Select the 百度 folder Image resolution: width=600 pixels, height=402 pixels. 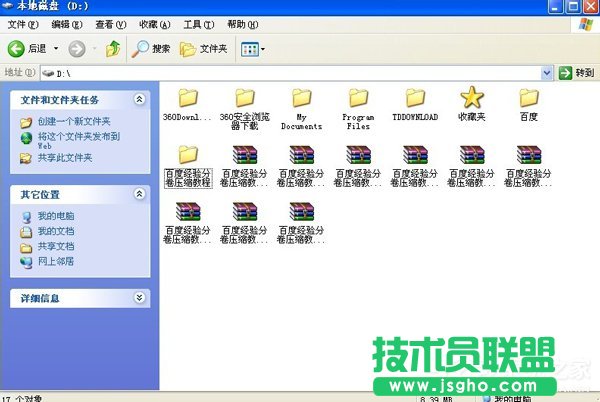click(529, 98)
